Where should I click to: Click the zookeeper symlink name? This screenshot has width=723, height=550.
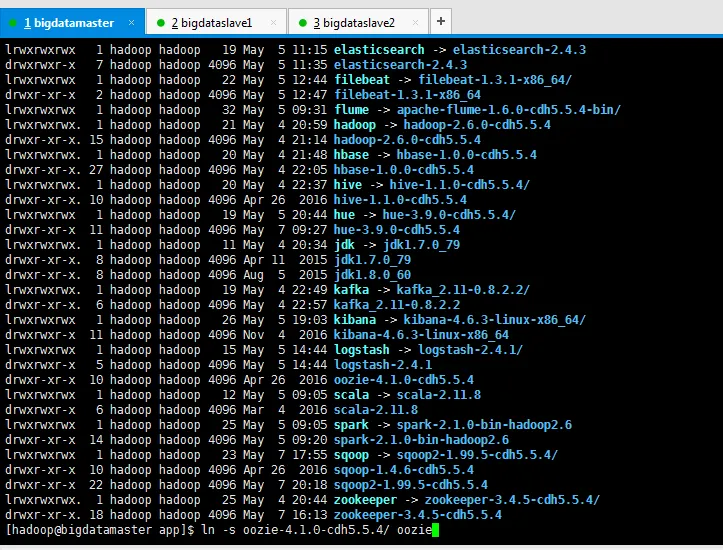tap(365, 500)
